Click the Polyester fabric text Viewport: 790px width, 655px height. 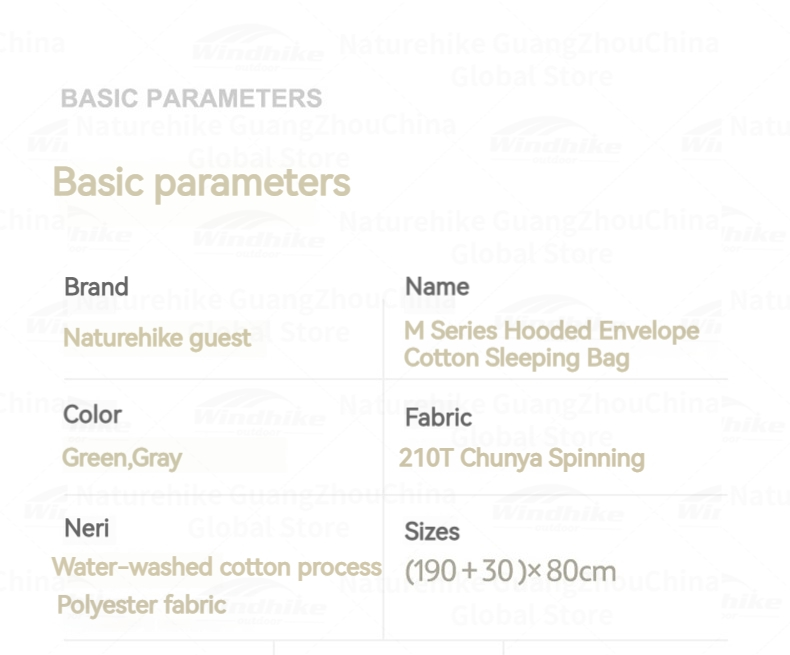point(142,605)
